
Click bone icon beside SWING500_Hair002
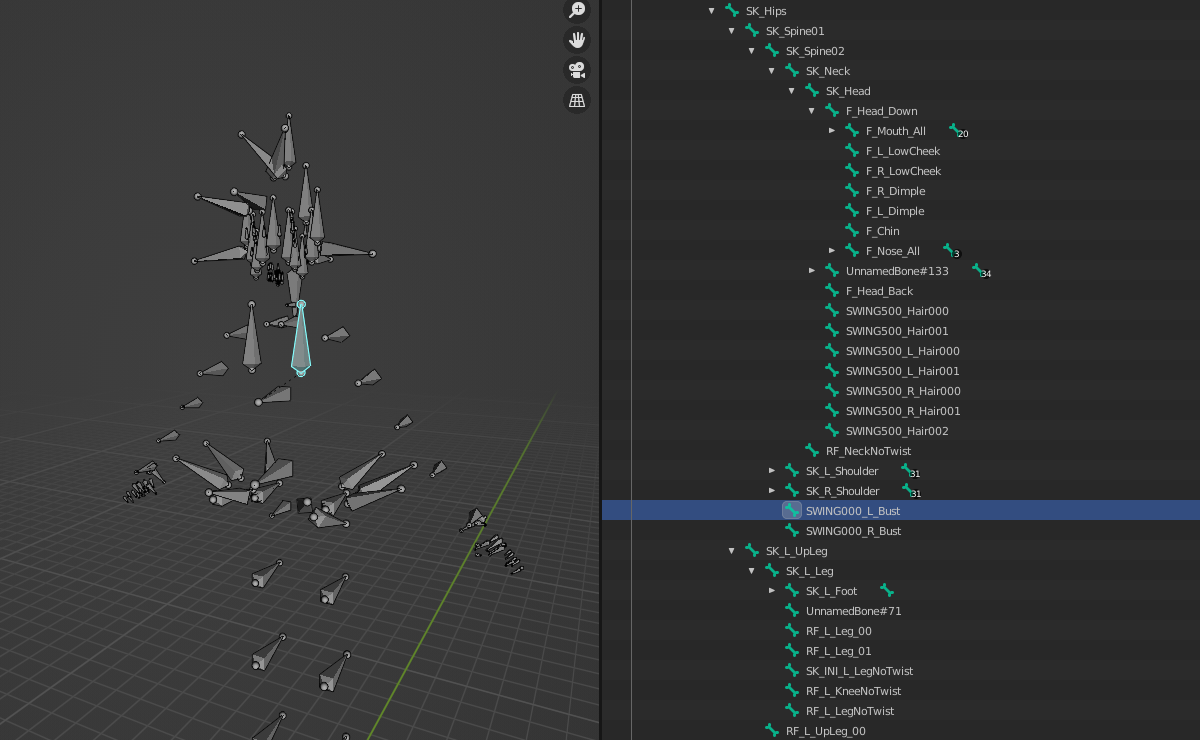click(x=832, y=430)
